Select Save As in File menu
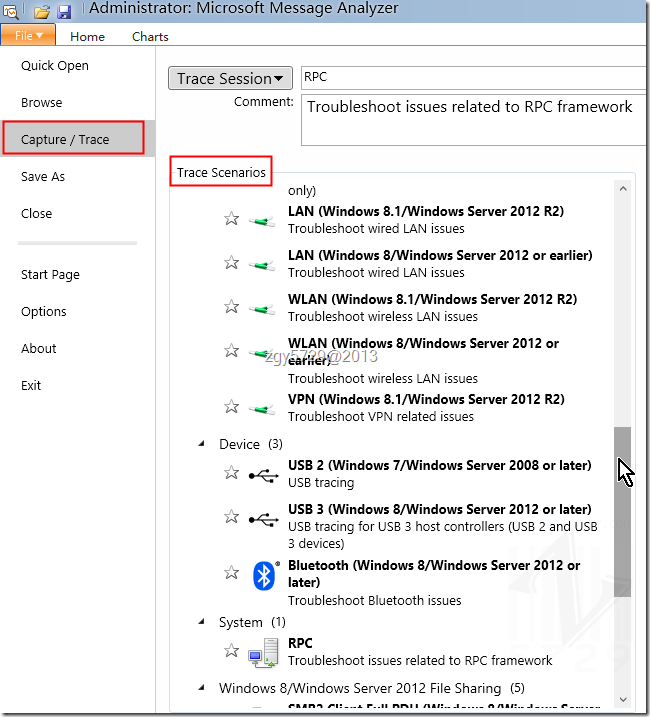This screenshot has height=717, width=650. point(43,177)
